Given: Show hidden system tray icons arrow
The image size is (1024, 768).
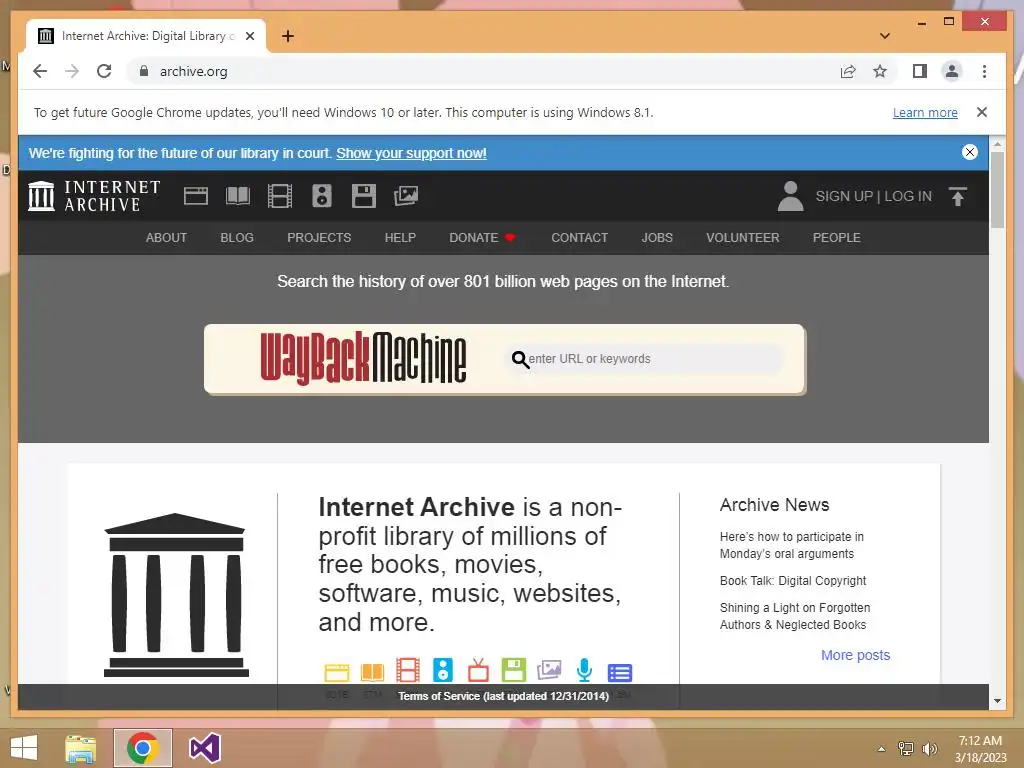Looking at the screenshot, I should 881,748.
